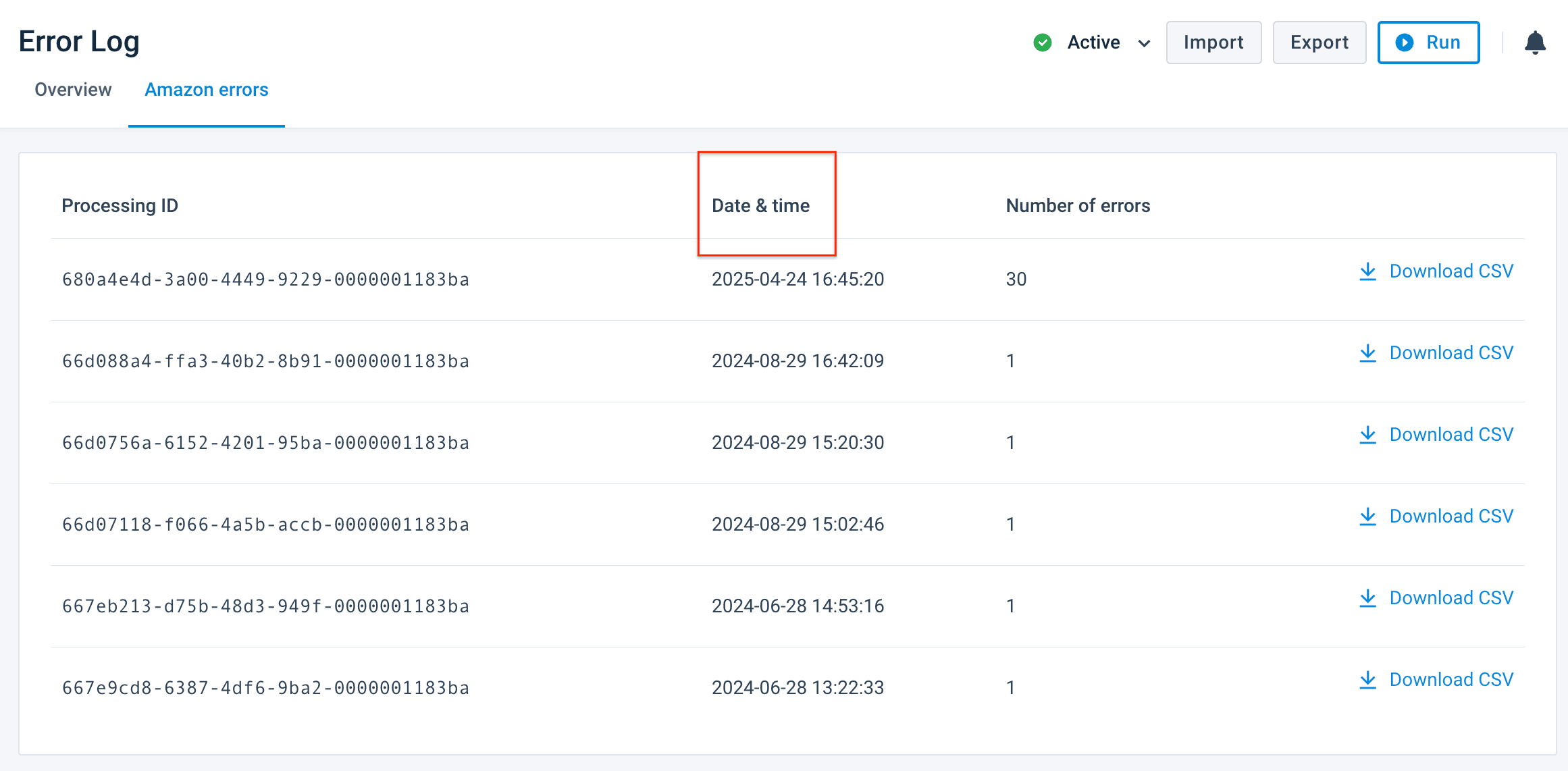This screenshot has width=1568, height=771.
Task: Expand the Active status dropdown chevron
Action: 1144,43
